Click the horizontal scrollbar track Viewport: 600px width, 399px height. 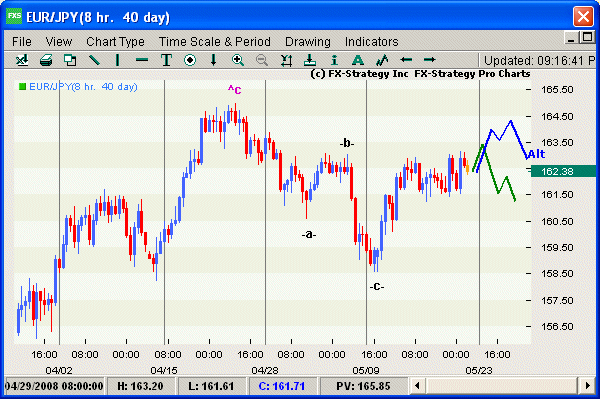[502, 385]
